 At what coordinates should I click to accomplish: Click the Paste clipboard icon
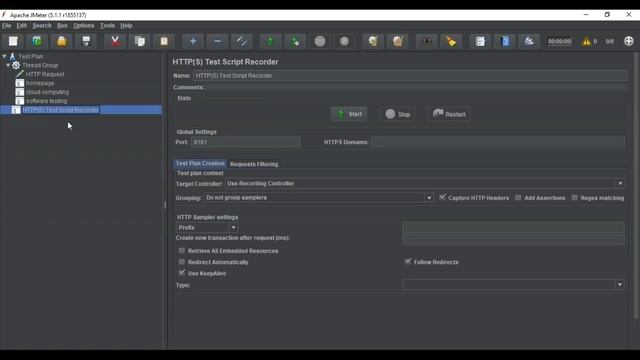coord(164,41)
